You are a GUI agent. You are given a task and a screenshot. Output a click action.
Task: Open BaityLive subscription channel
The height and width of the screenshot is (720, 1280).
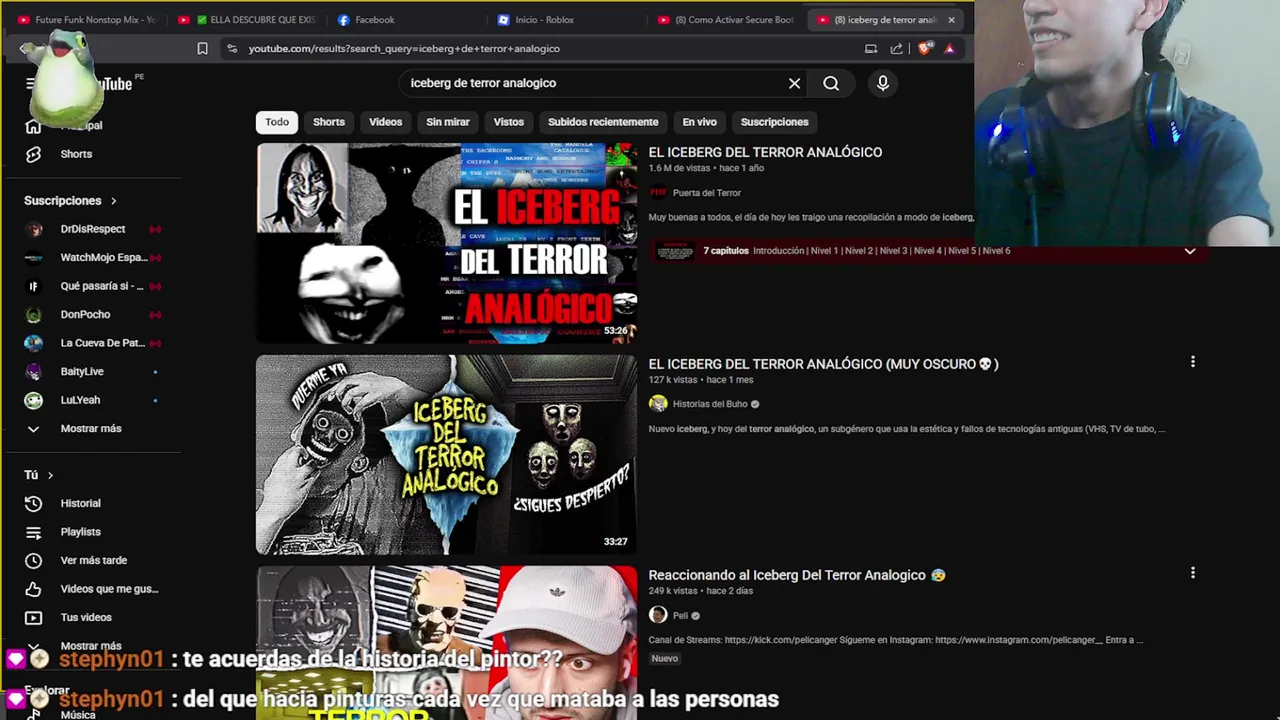[x=82, y=371]
